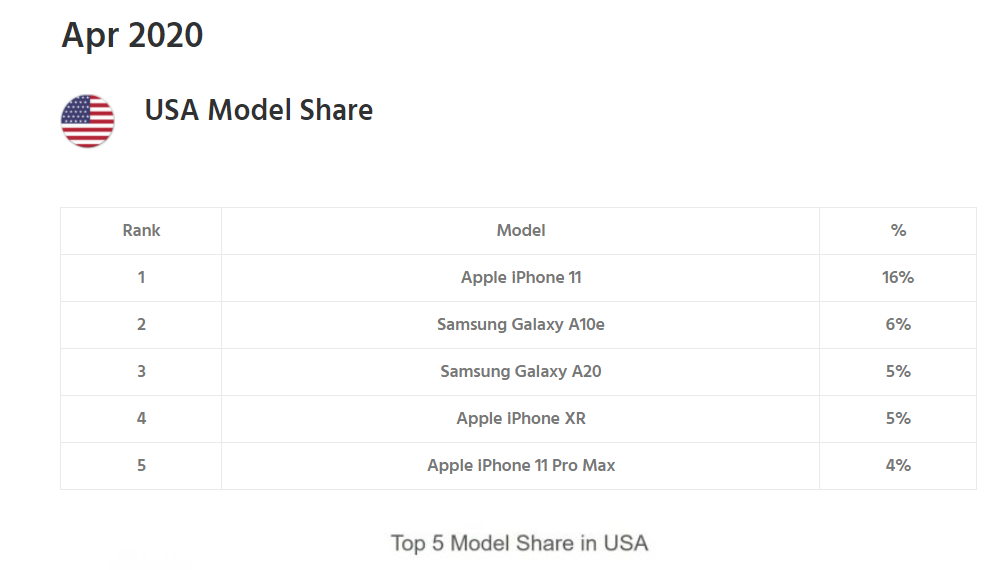
Task: Click the Rank column header
Action: point(141,230)
